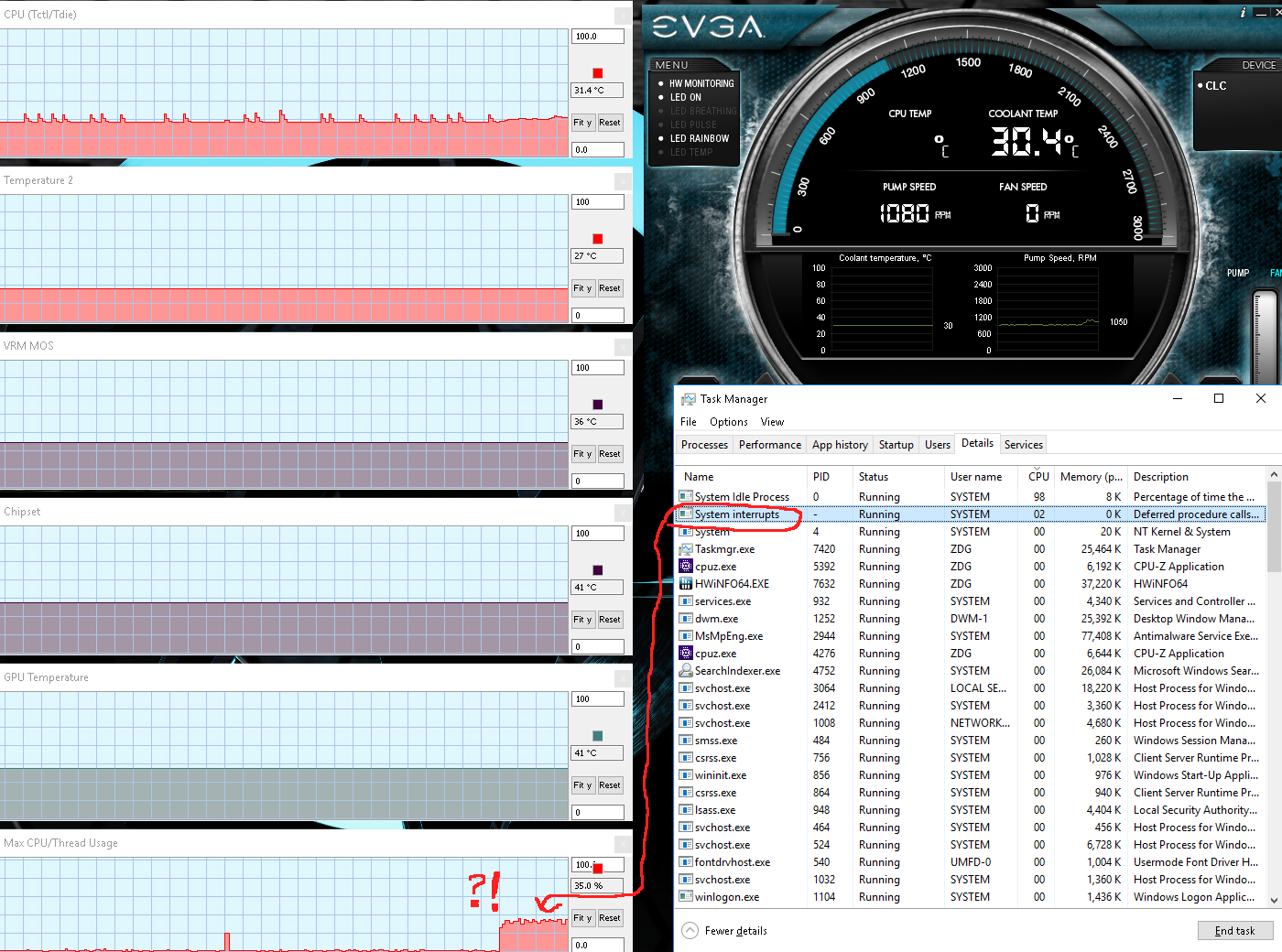Click the End task button
Viewport: 1282px width, 952px height.
tap(1234, 931)
